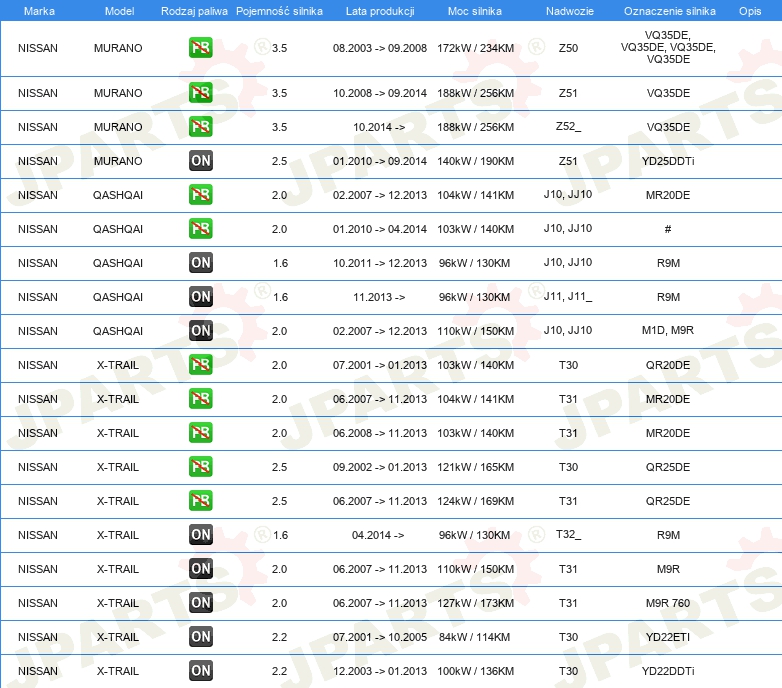
Task: Click the diesel icon in M9R 760 row
Action: (201, 603)
